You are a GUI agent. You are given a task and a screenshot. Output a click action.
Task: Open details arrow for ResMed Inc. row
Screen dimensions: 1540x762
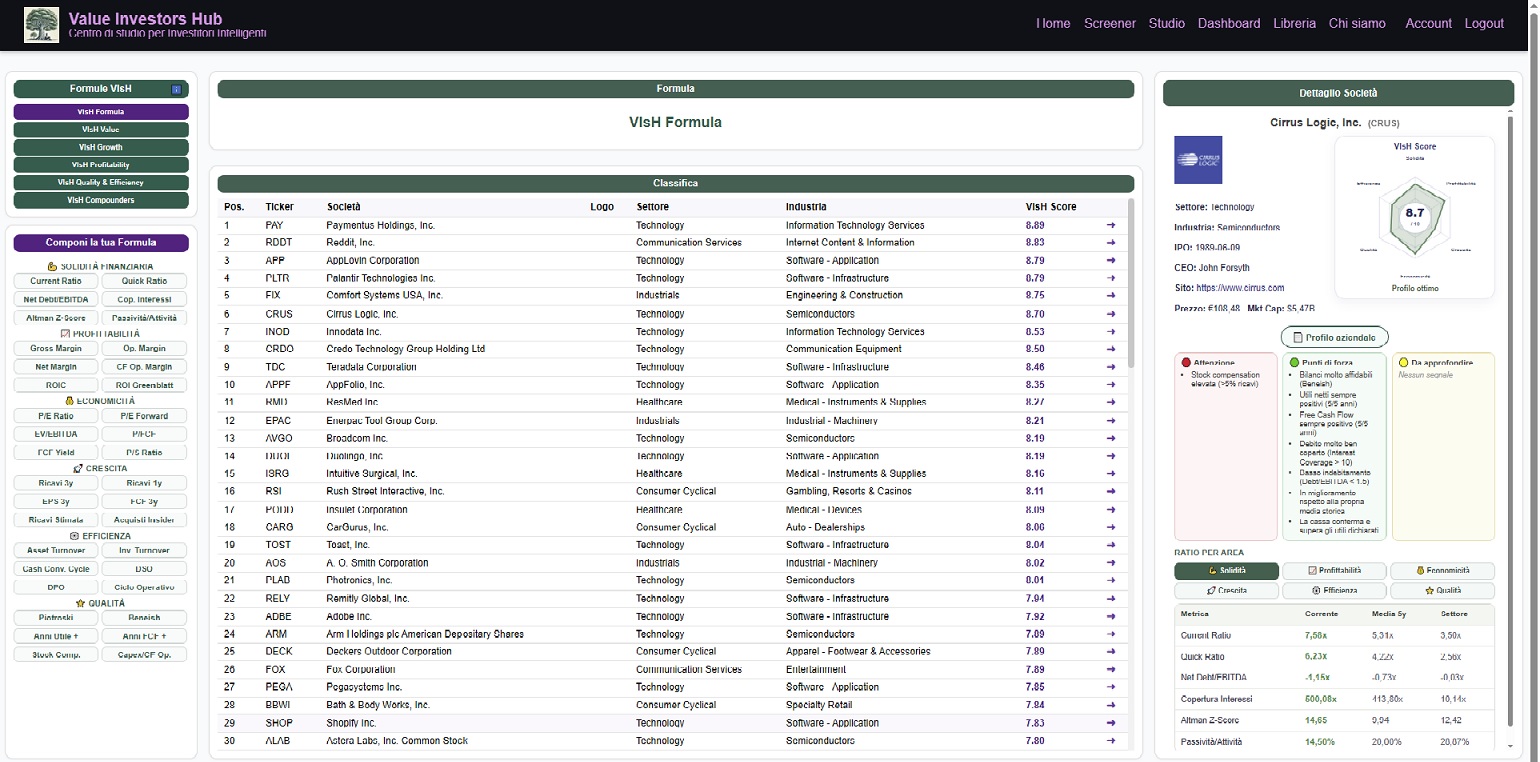click(1111, 402)
